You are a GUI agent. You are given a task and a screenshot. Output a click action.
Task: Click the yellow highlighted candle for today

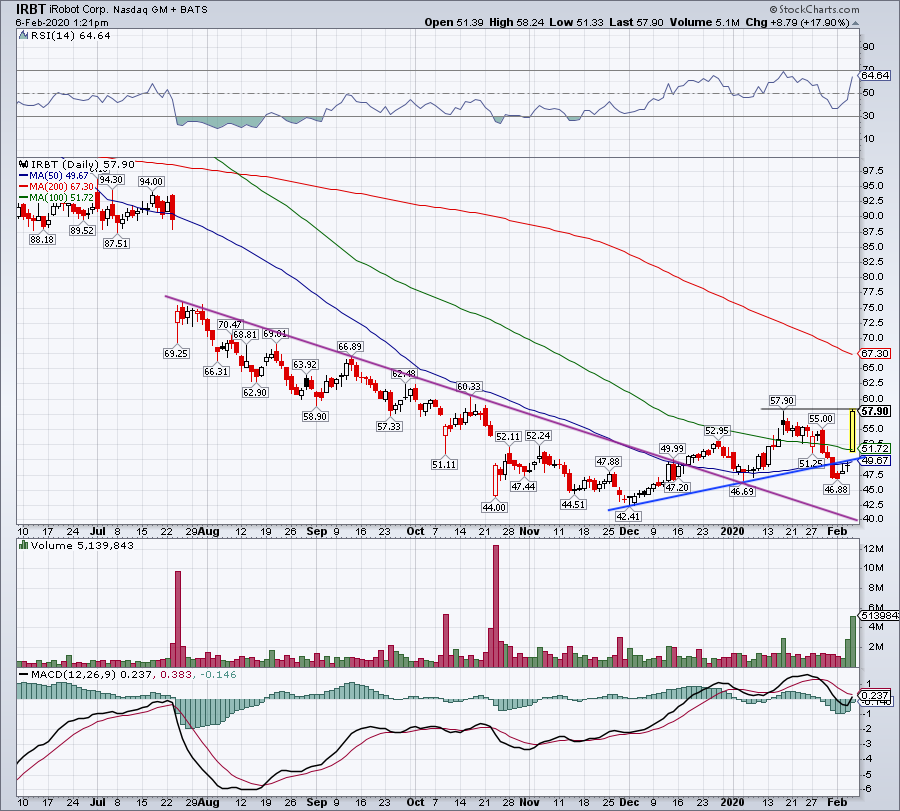coord(853,430)
